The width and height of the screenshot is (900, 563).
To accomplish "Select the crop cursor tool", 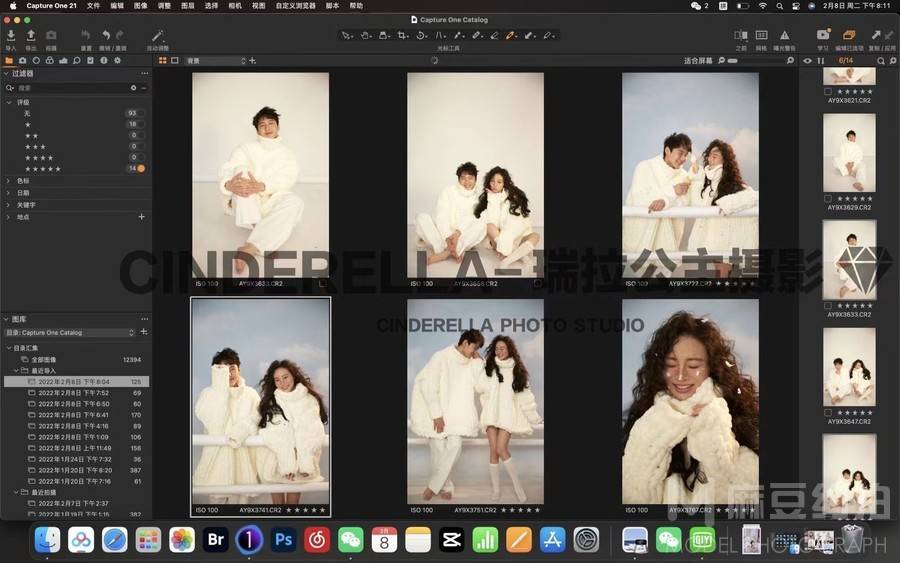I will 403,36.
